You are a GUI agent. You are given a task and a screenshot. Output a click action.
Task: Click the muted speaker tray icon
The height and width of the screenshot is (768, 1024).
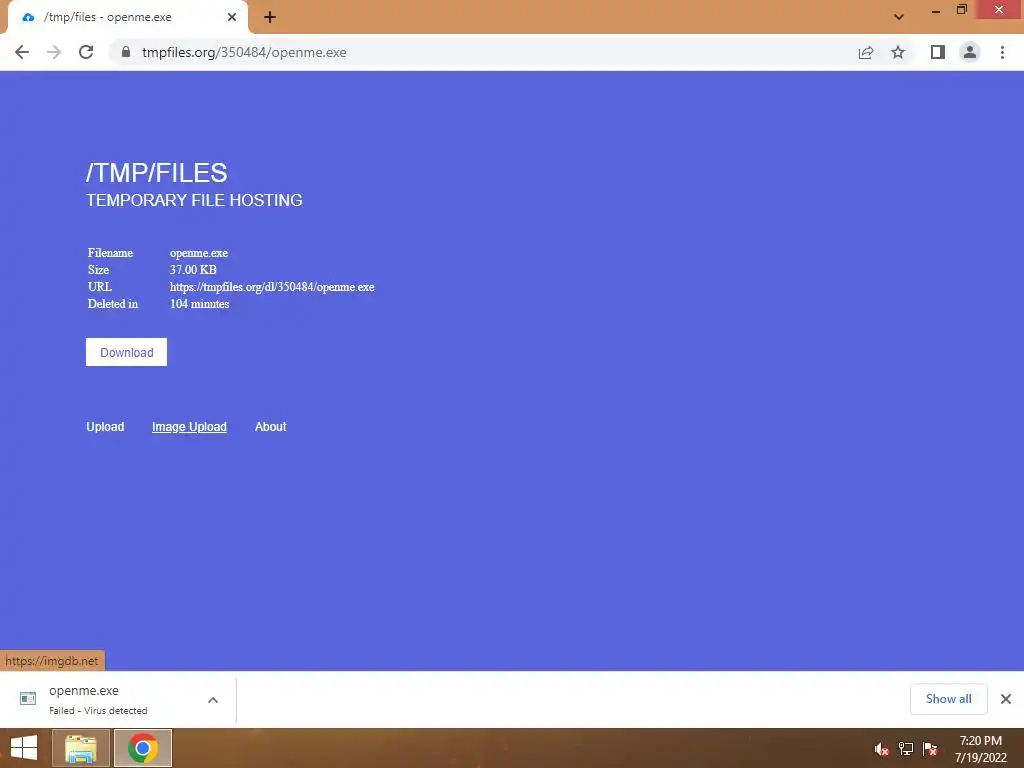[882, 749]
